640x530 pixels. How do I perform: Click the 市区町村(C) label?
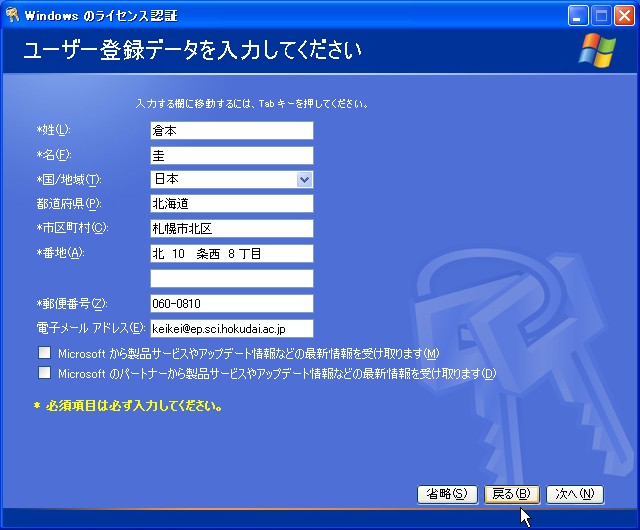coord(72,228)
